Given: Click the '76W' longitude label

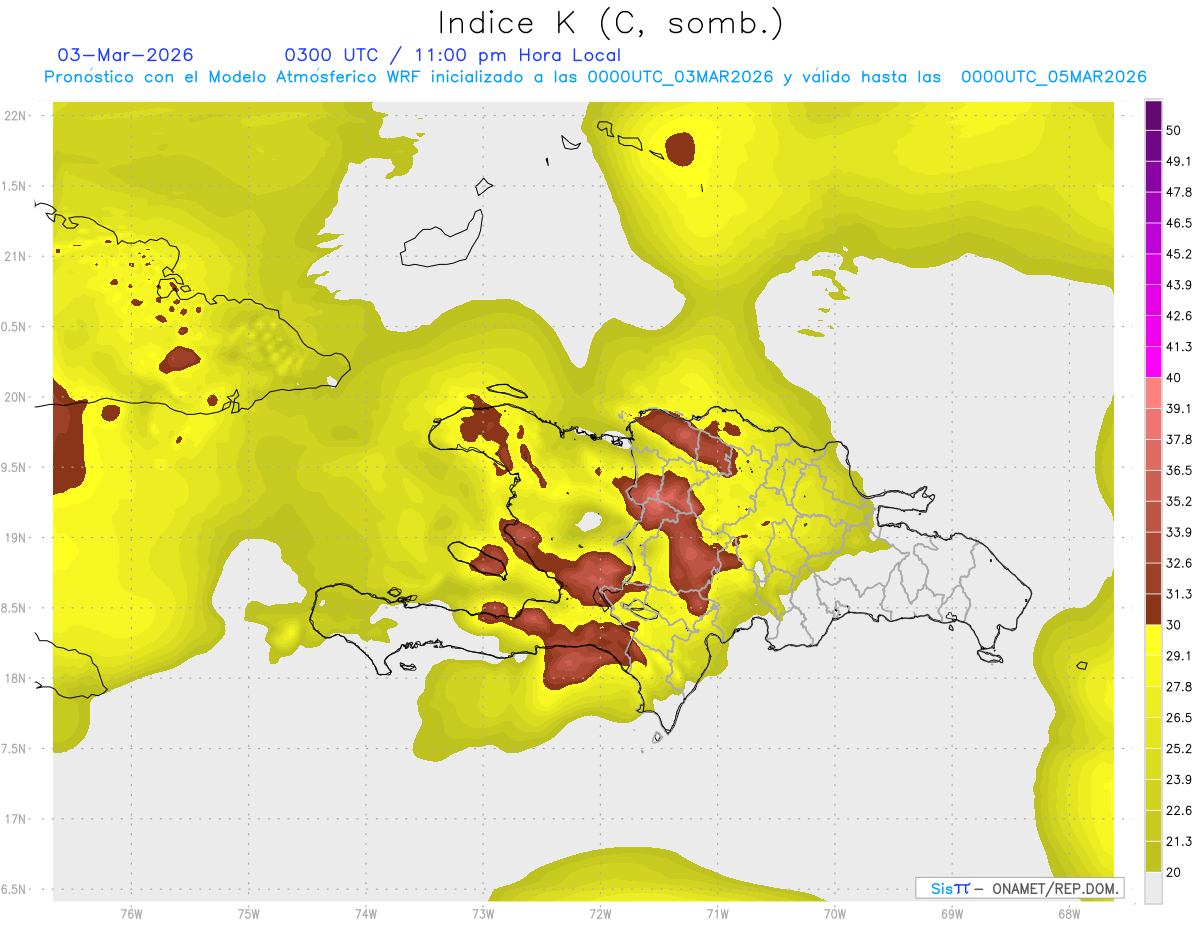Looking at the screenshot, I should [131, 913].
